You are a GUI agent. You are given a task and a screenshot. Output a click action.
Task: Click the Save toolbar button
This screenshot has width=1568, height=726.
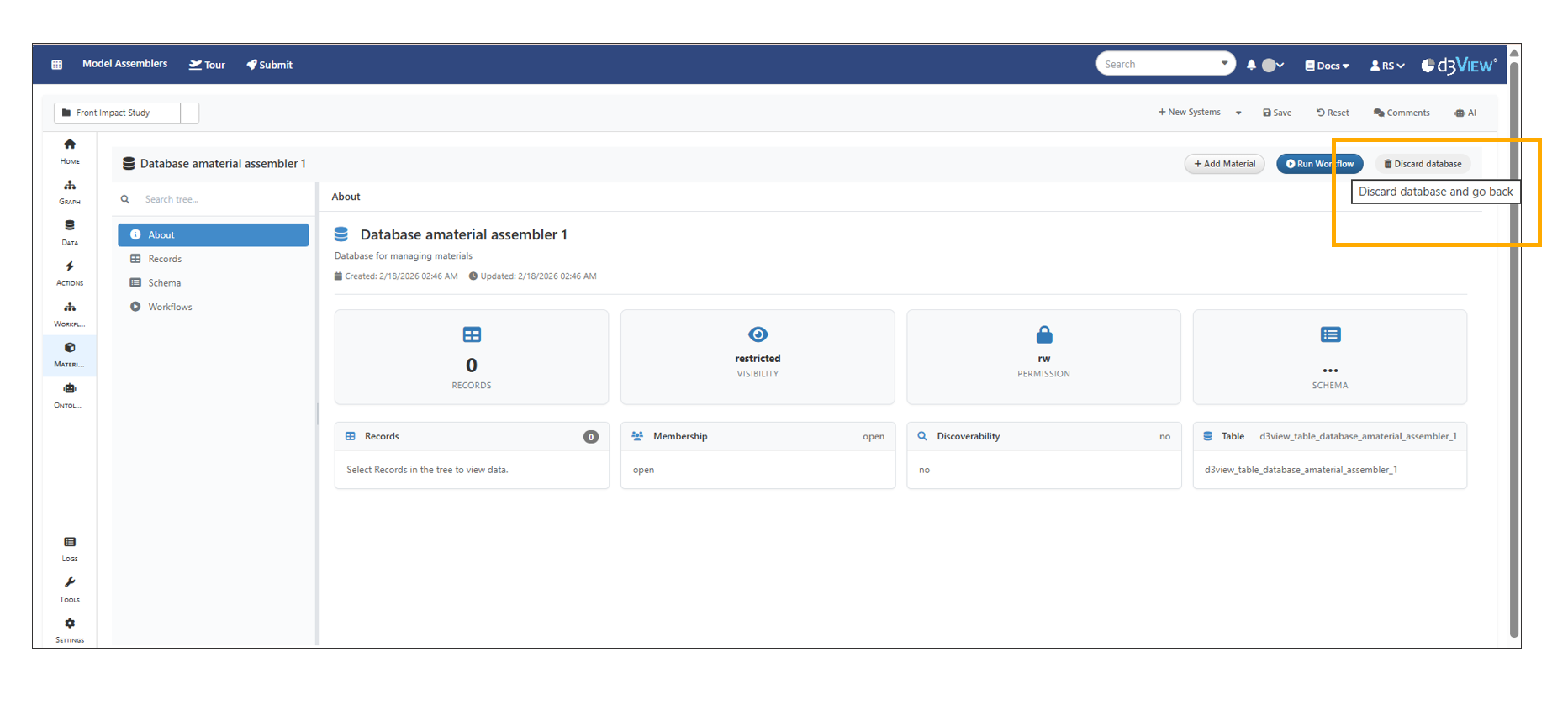pos(1277,113)
